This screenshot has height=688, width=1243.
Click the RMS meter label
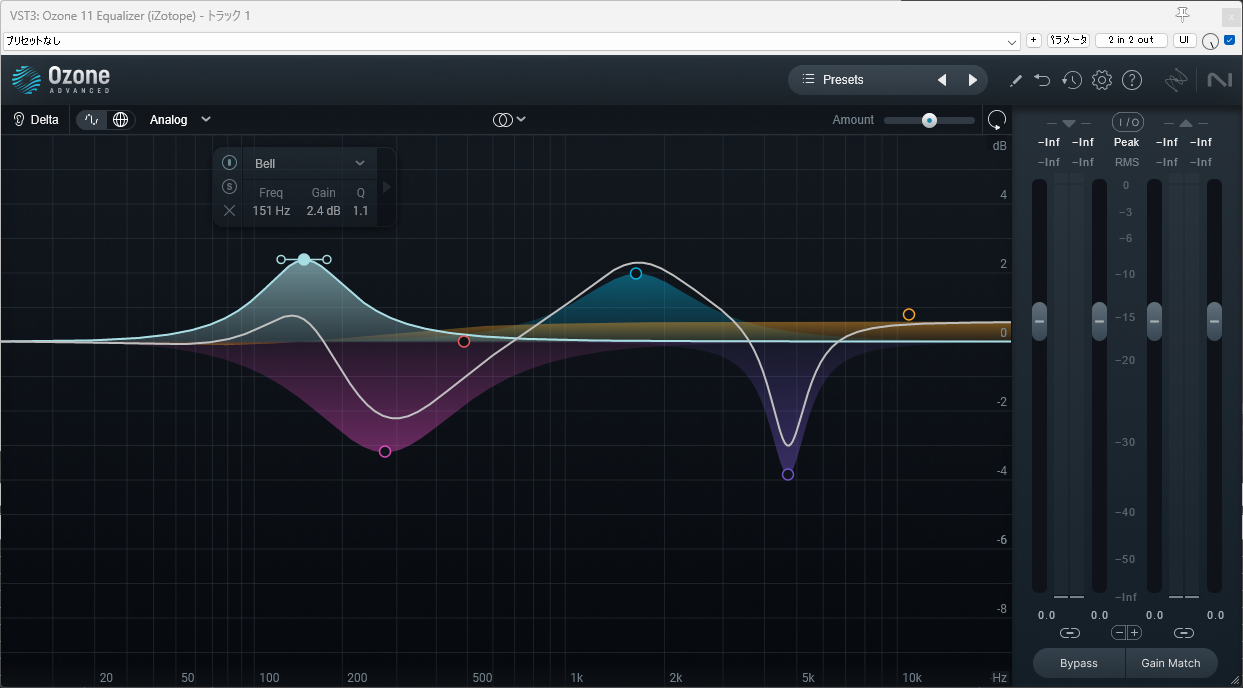point(1127,162)
